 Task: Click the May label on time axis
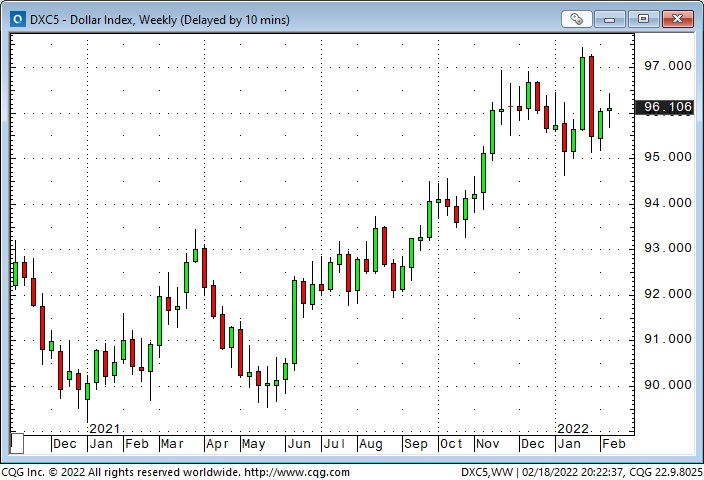pos(254,444)
